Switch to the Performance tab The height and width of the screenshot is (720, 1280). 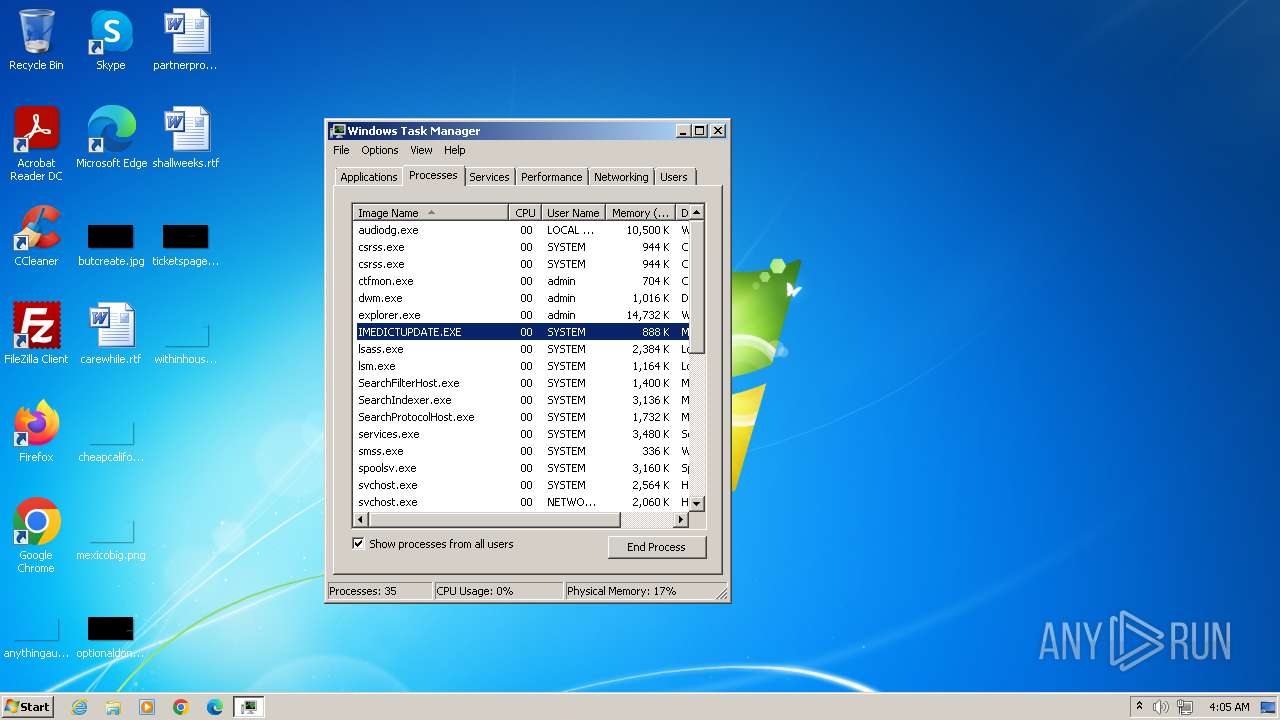point(551,177)
